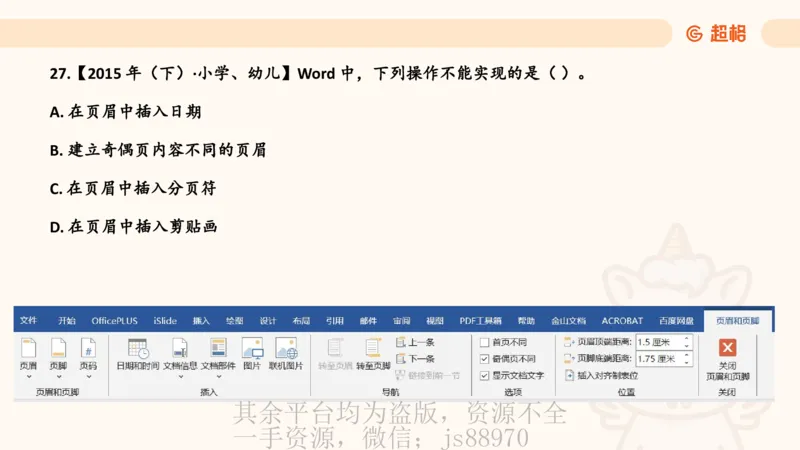Switch to the 引用 references tab
The image size is (800, 450).
[x=335, y=320]
